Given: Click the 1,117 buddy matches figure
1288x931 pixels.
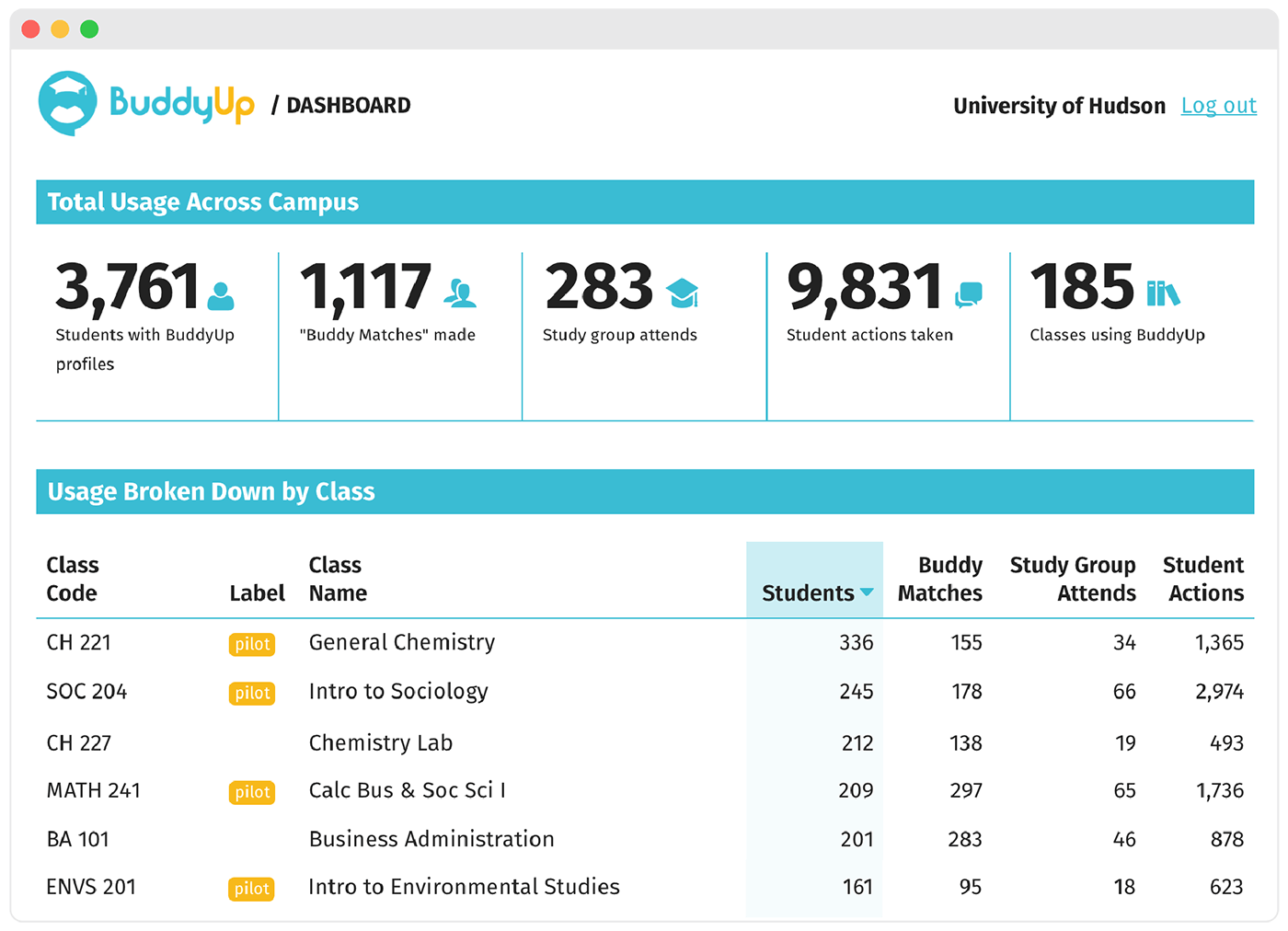Looking at the screenshot, I should coord(366,287).
